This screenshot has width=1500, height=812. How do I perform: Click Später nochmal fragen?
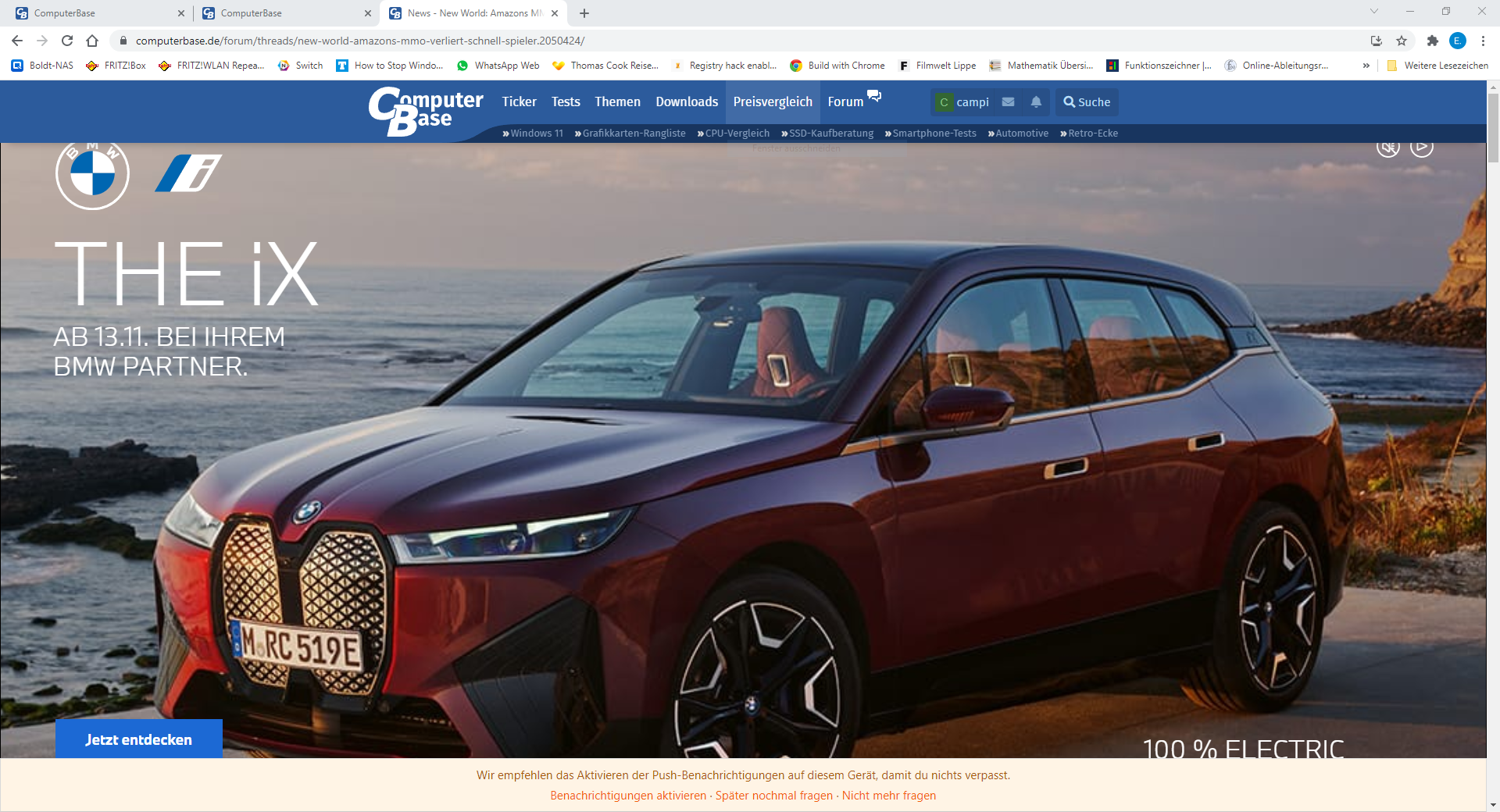tap(774, 796)
